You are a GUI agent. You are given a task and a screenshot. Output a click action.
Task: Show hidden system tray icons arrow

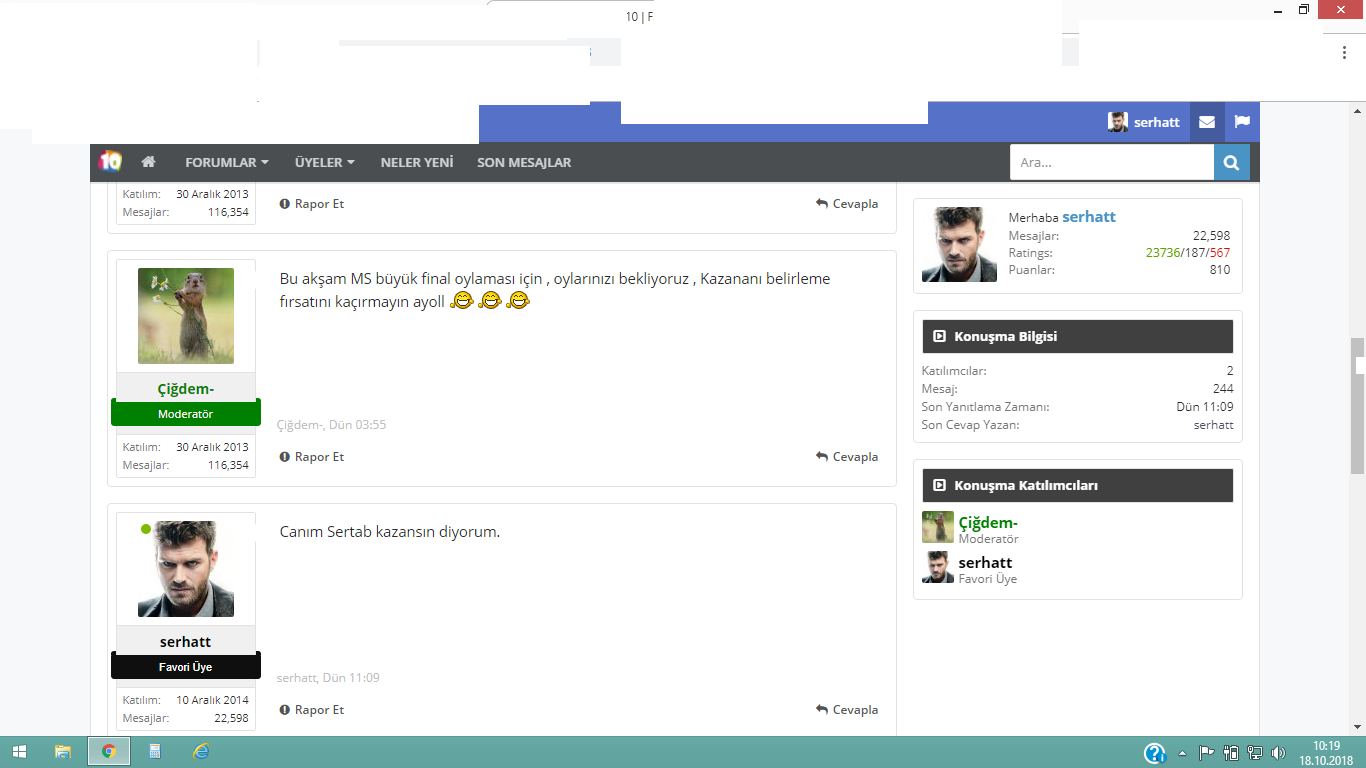(x=1182, y=753)
